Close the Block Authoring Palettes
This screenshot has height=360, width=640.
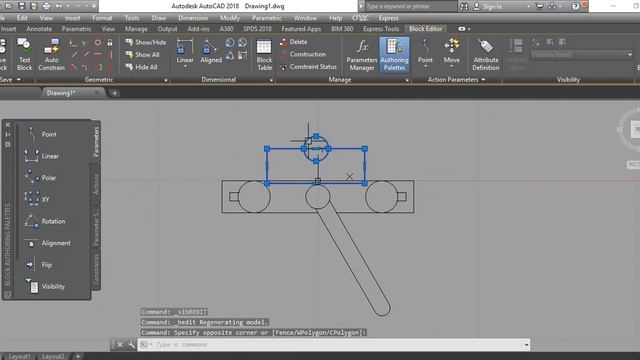click(x=8, y=125)
